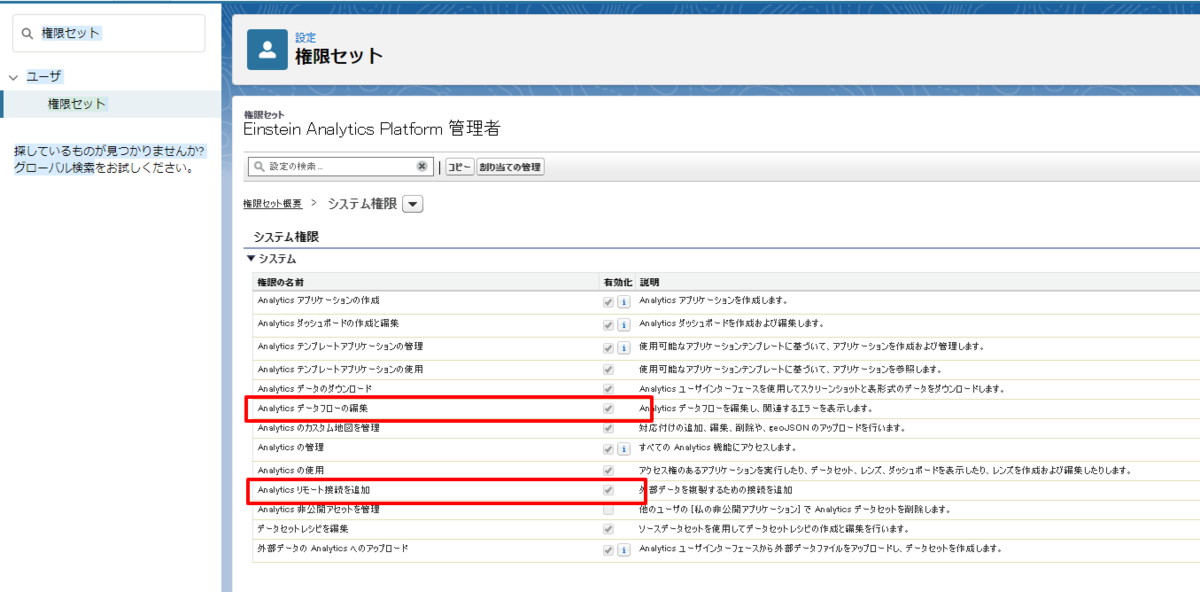The image size is (1200, 592).
Task: Toggle checkbox for Analytics の使用
Action: point(608,470)
